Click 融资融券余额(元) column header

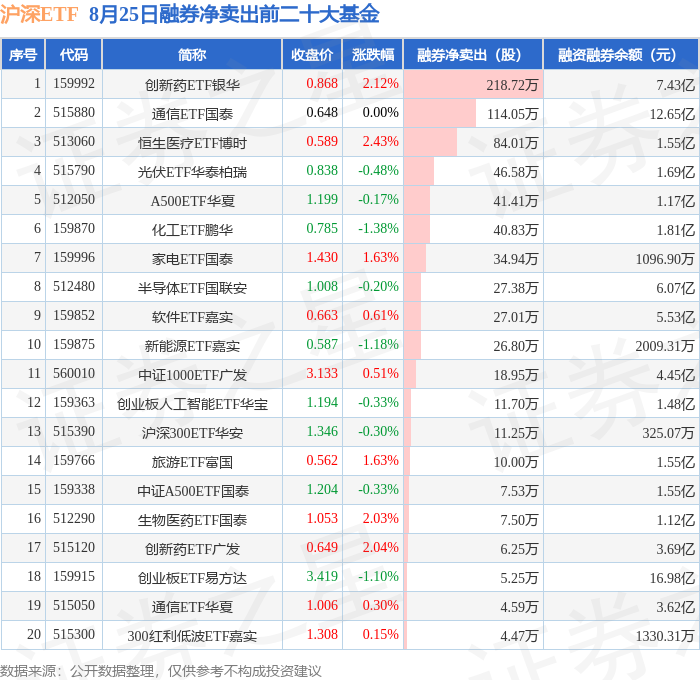[x=621, y=54]
